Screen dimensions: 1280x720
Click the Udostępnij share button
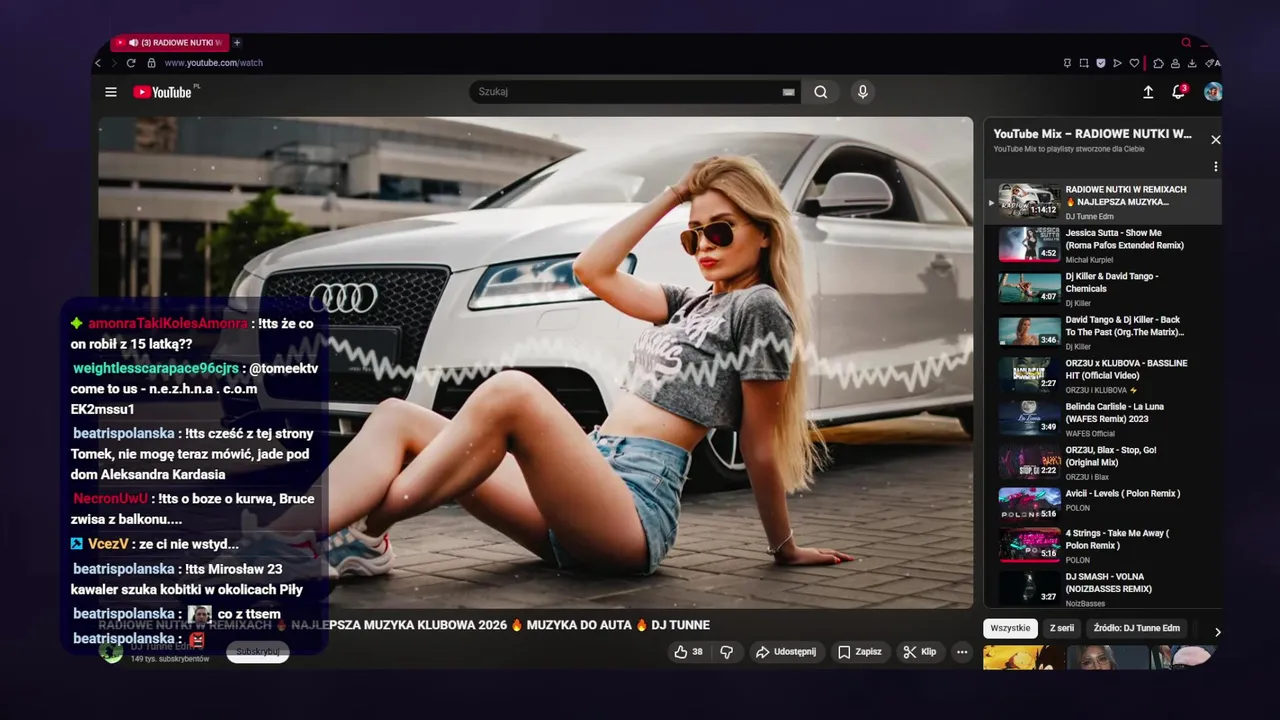tap(786, 652)
